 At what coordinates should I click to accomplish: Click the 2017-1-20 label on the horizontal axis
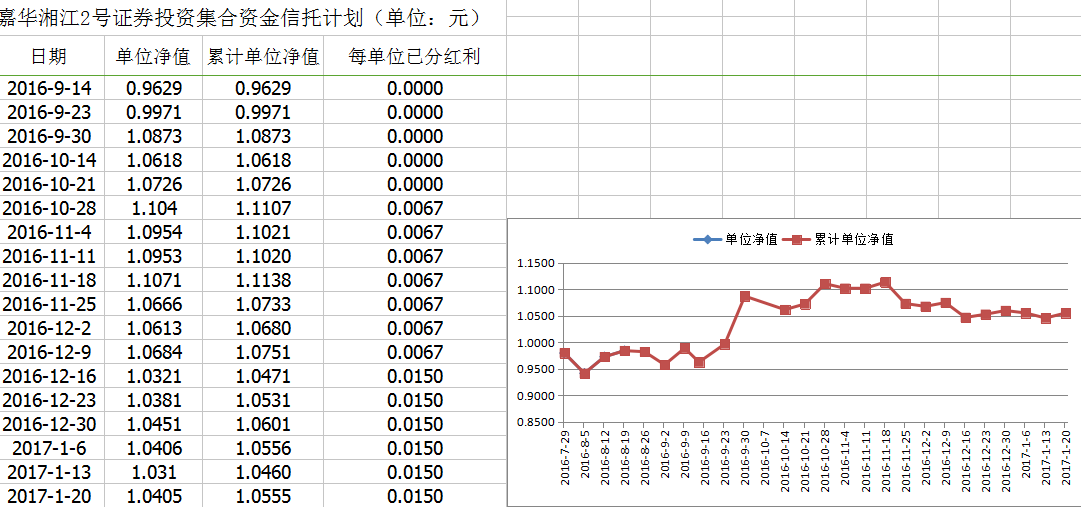[x=1067, y=460]
